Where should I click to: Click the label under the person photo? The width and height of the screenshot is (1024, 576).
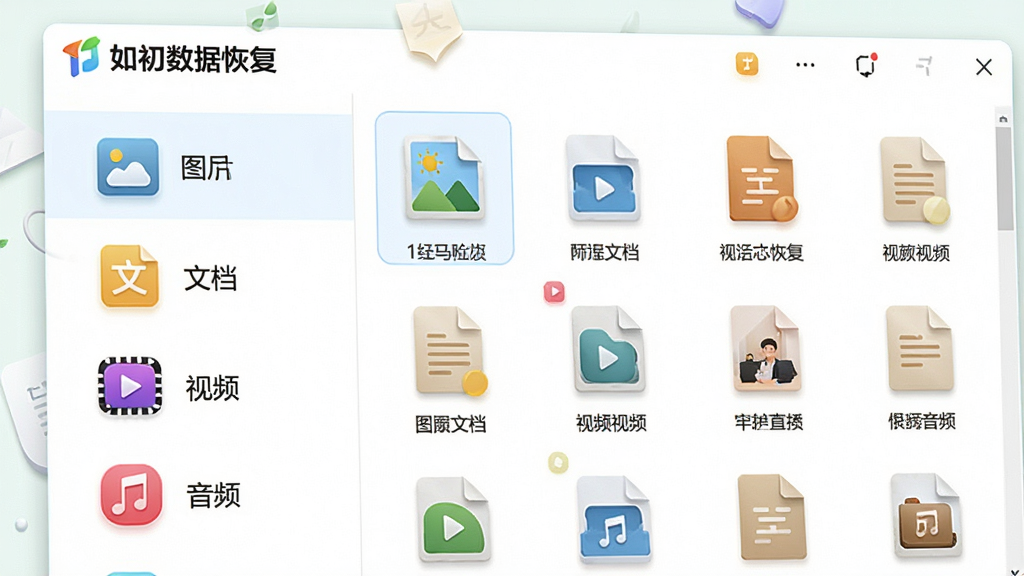tap(769, 423)
